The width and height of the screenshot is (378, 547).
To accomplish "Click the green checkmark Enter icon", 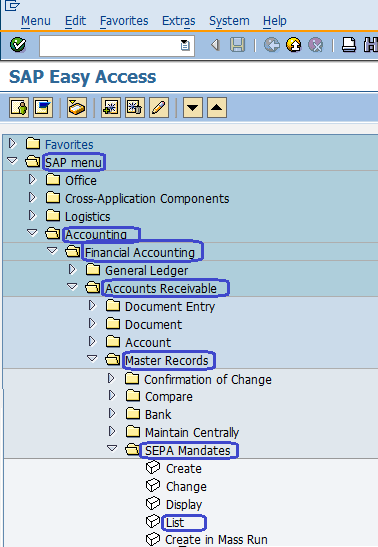I will point(18,45).
